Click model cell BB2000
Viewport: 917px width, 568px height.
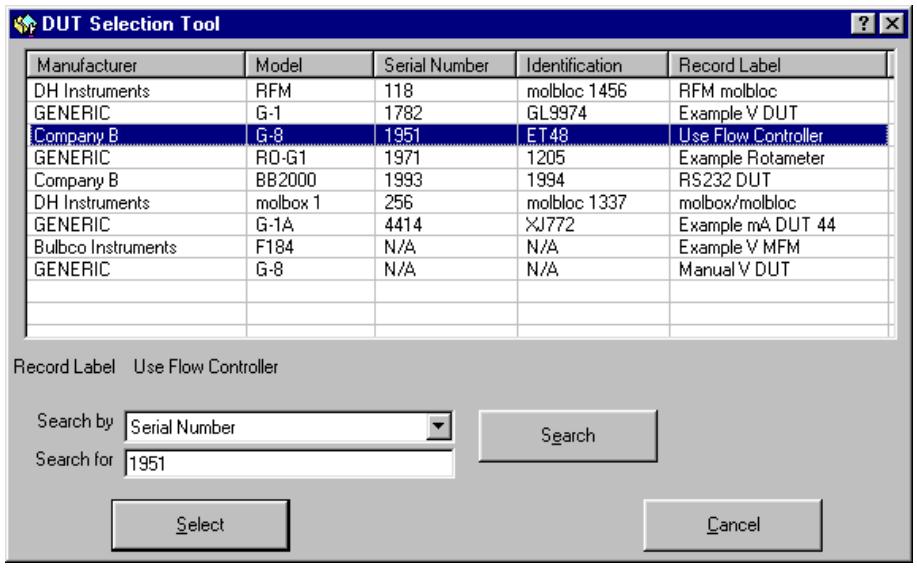coord(311,180)
